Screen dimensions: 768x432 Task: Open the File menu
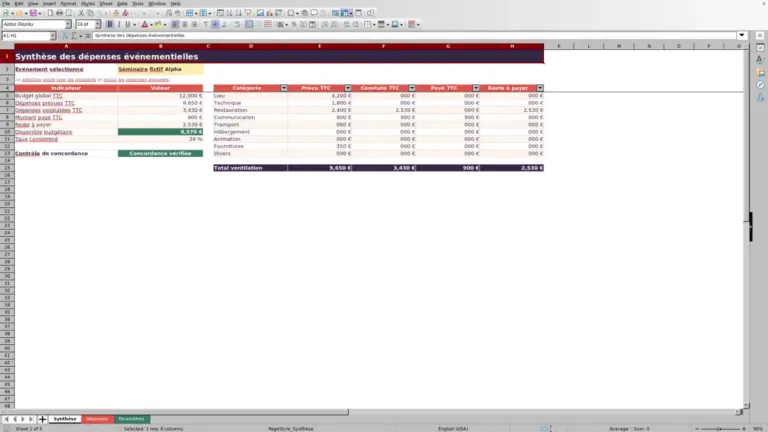tap(6, 3)
